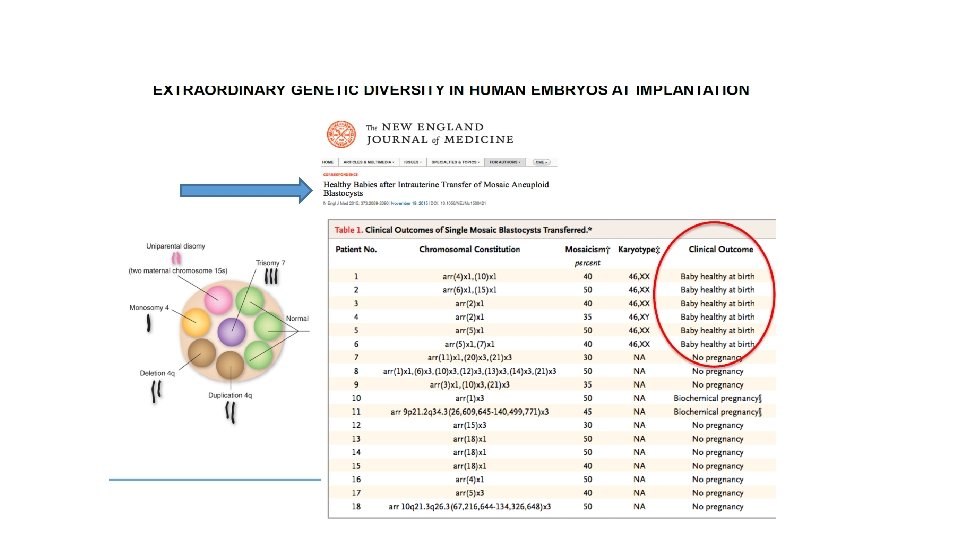Click the yellow-orange cell in the embryo diagram
The width and height of the screenshot is (960, 540).
196,322
